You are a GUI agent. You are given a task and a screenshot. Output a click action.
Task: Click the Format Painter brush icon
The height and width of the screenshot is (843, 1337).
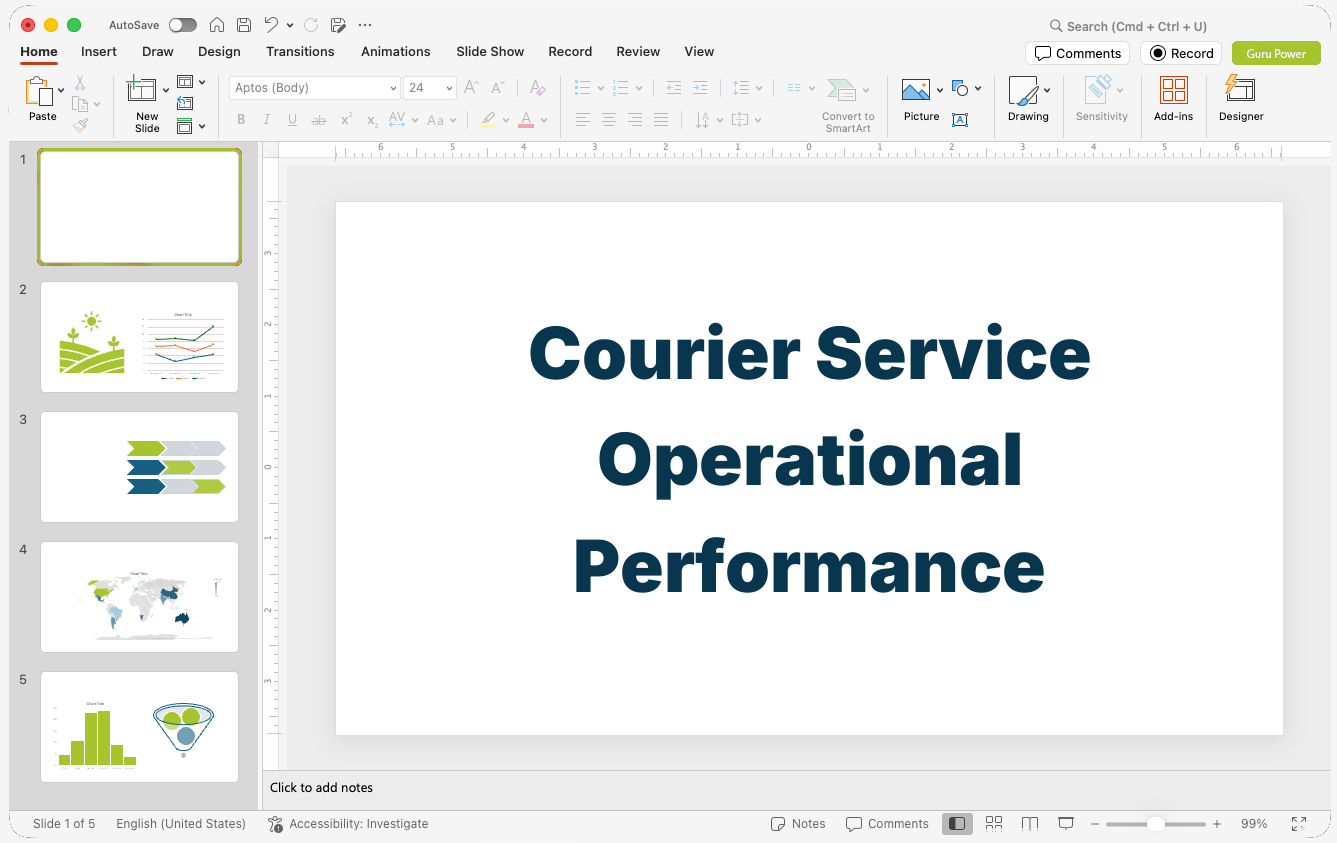pyautogui.click(x=80, y=126)
